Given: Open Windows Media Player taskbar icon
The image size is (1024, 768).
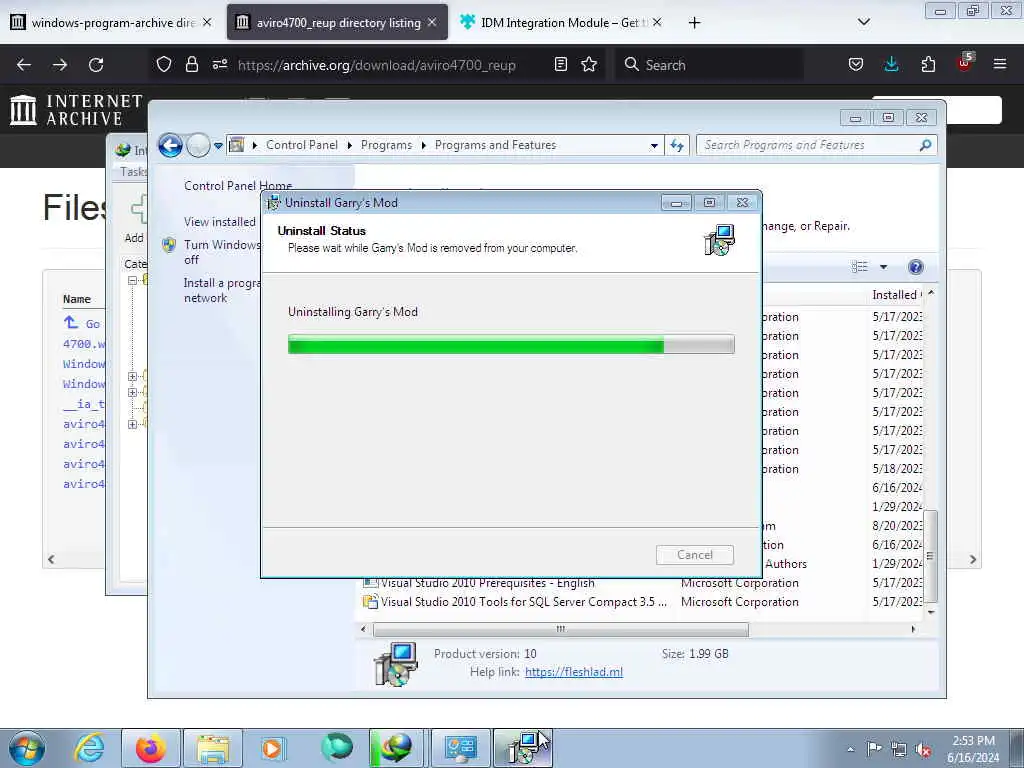Looking at the screenshot, I should point(273,748).
